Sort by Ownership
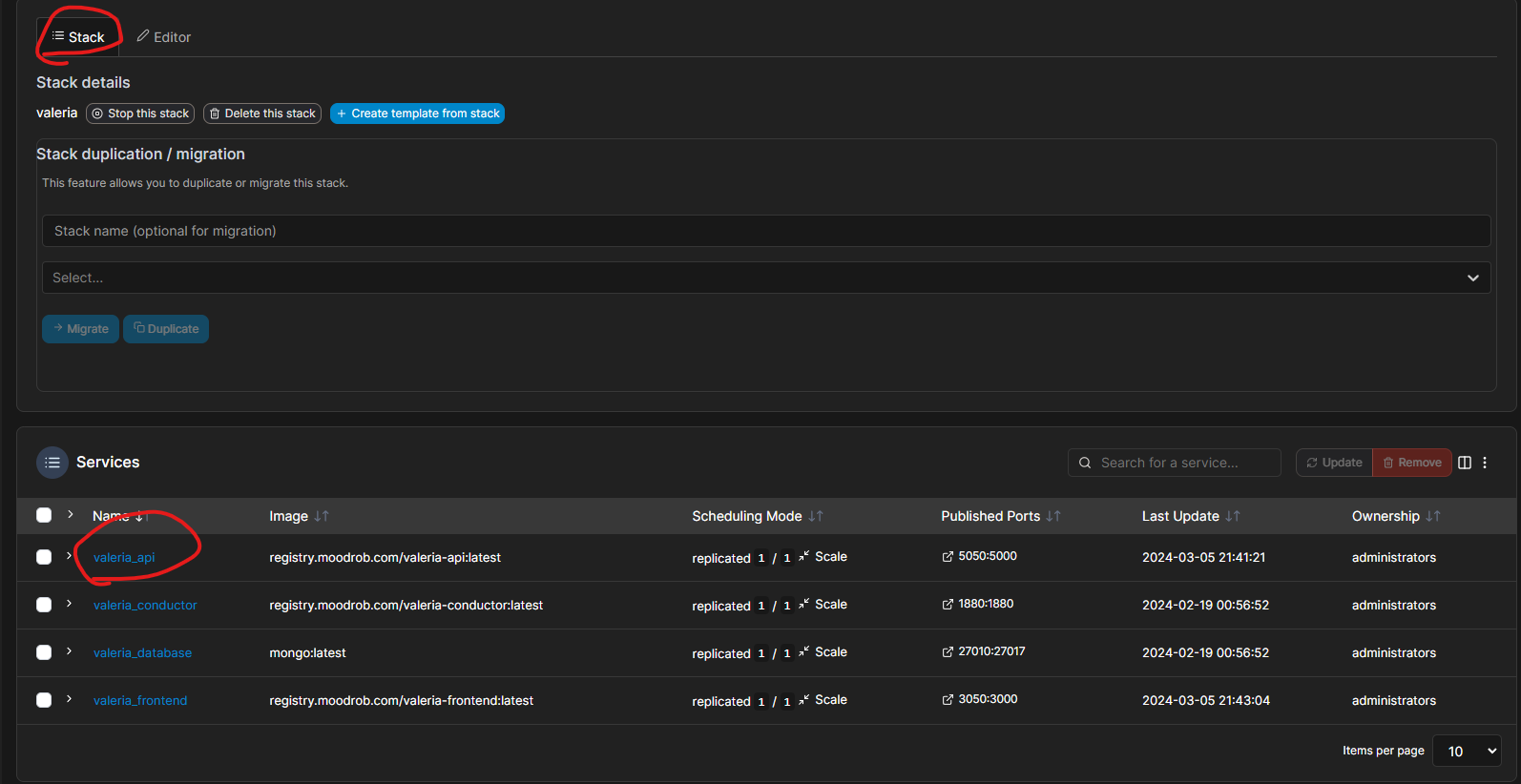This screenshot has height=784, width=1521. pos(1396,516)
